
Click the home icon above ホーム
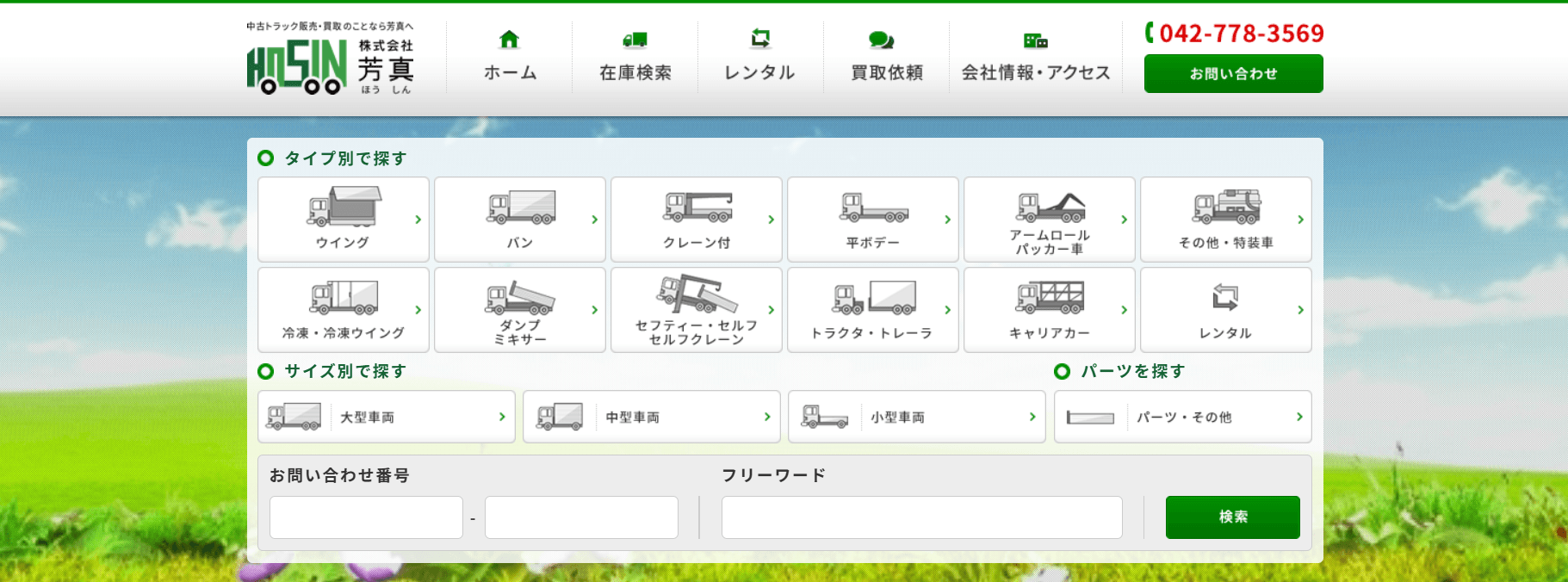510,39
